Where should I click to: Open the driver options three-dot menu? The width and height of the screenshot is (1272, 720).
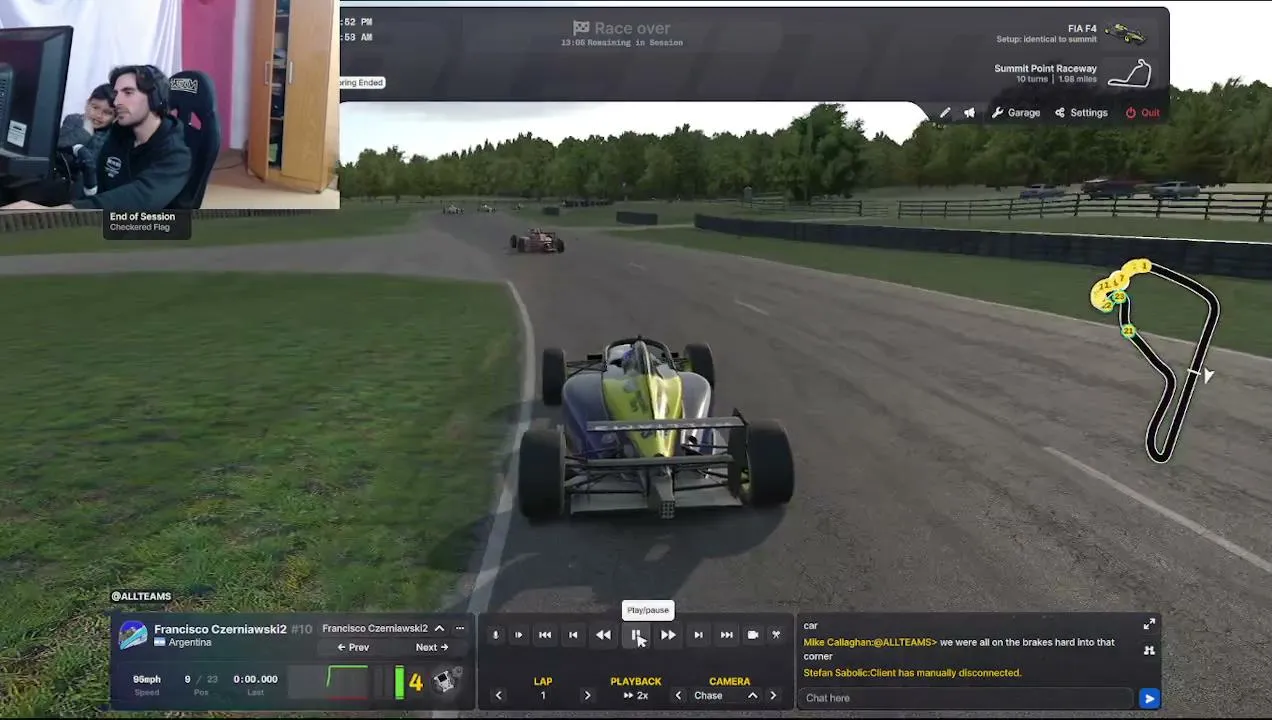[x=460, y=628]
